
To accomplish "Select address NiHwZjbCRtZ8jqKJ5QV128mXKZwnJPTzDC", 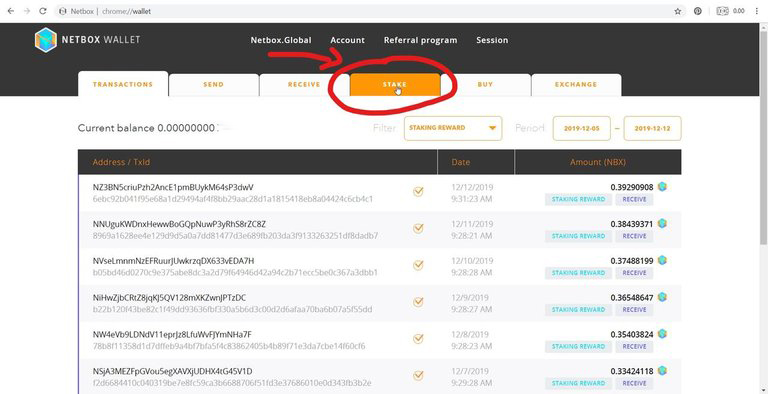I will pos(169,297).
